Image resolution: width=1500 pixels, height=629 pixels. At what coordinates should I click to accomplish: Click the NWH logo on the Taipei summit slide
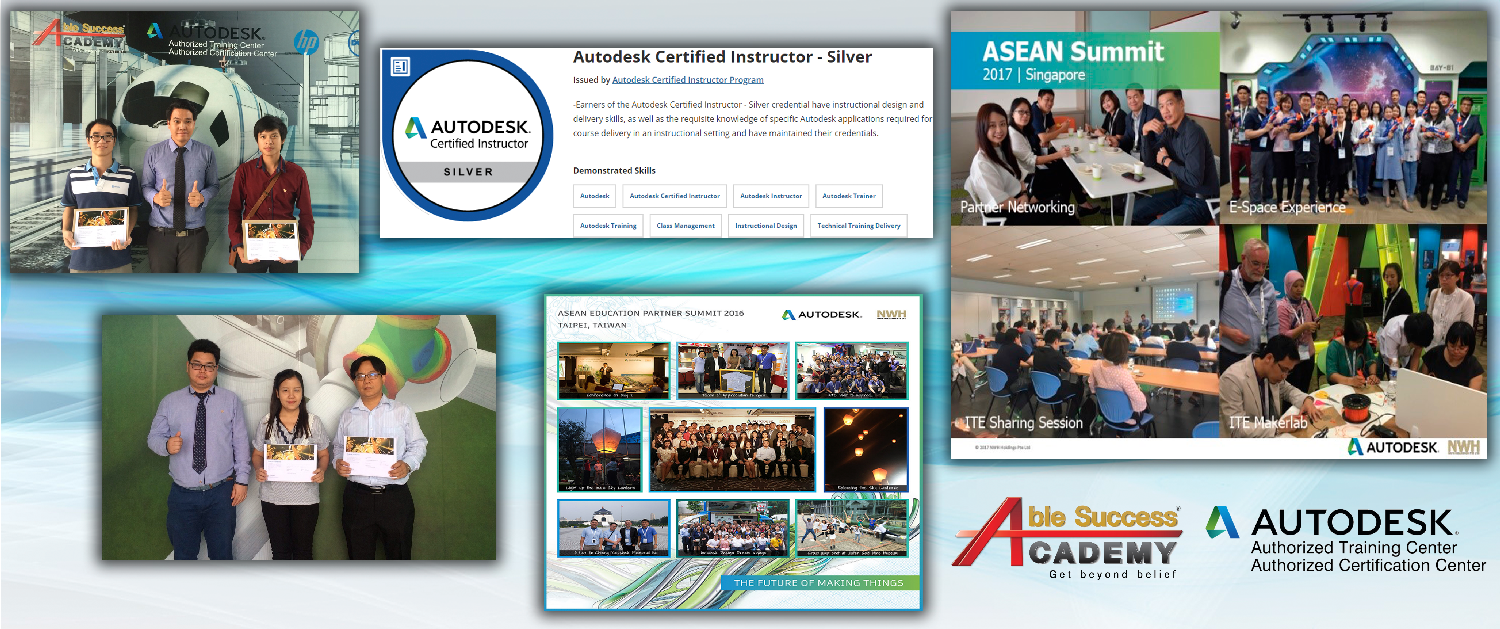pos(892,314)
